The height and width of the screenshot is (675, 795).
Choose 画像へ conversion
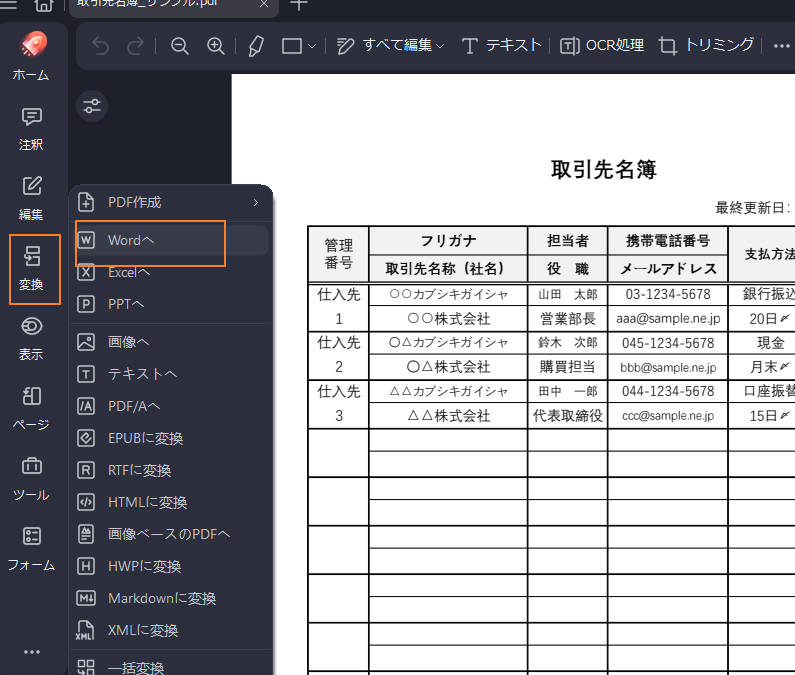pos(172,342)
